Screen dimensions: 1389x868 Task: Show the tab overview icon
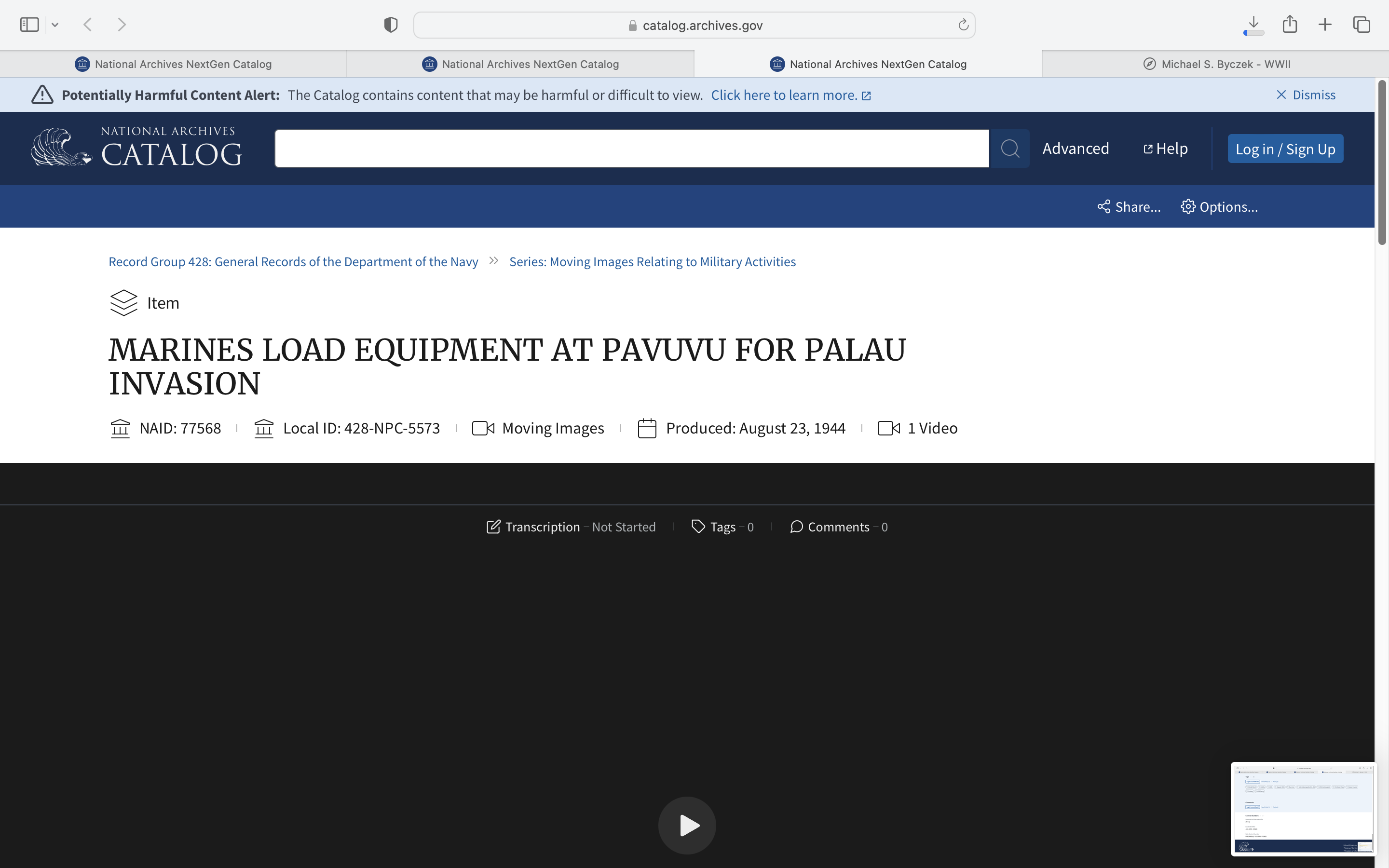(x=1362, y=25)
